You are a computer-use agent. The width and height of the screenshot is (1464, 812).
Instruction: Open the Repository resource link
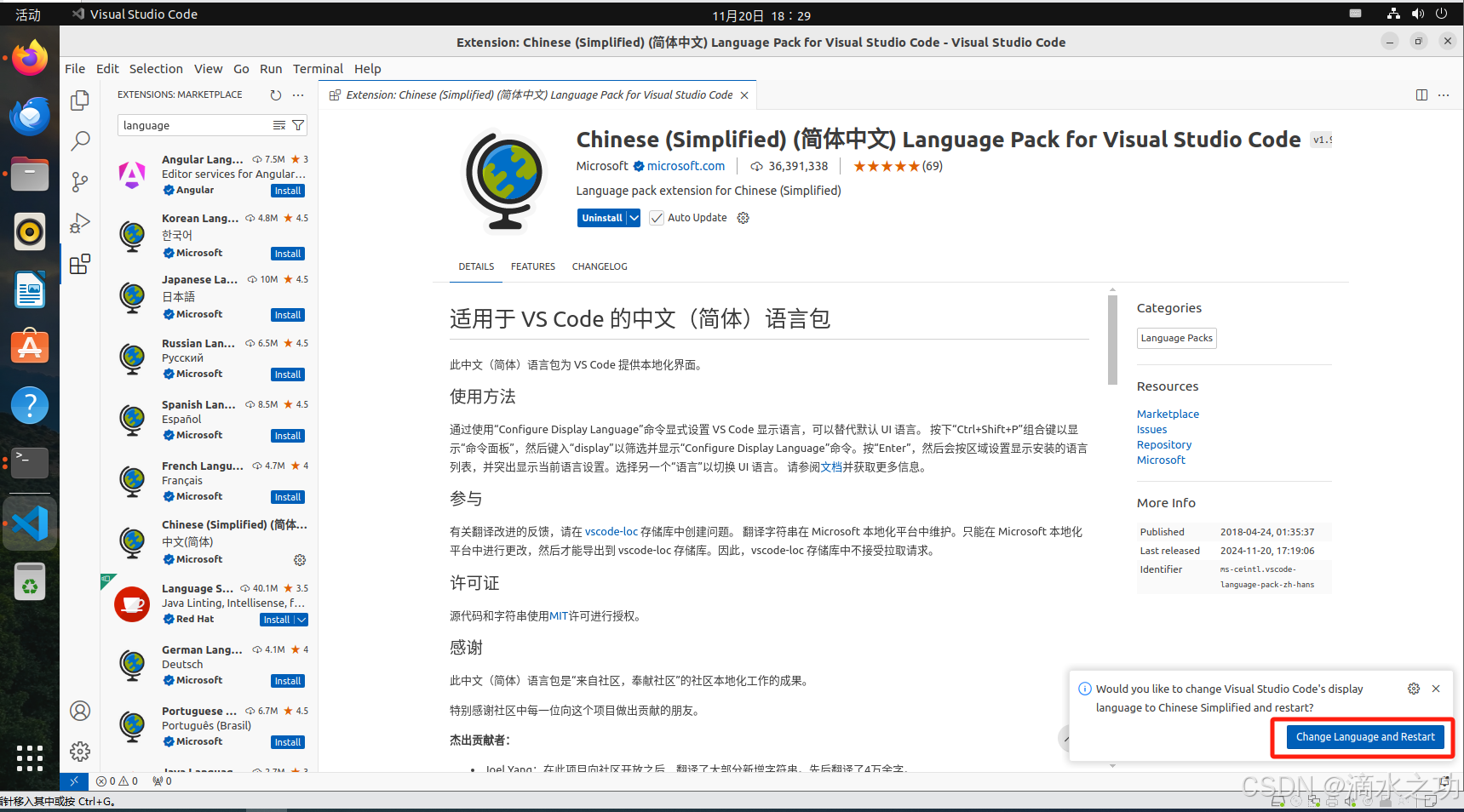pyautogui.click(x=1164, y=444)
